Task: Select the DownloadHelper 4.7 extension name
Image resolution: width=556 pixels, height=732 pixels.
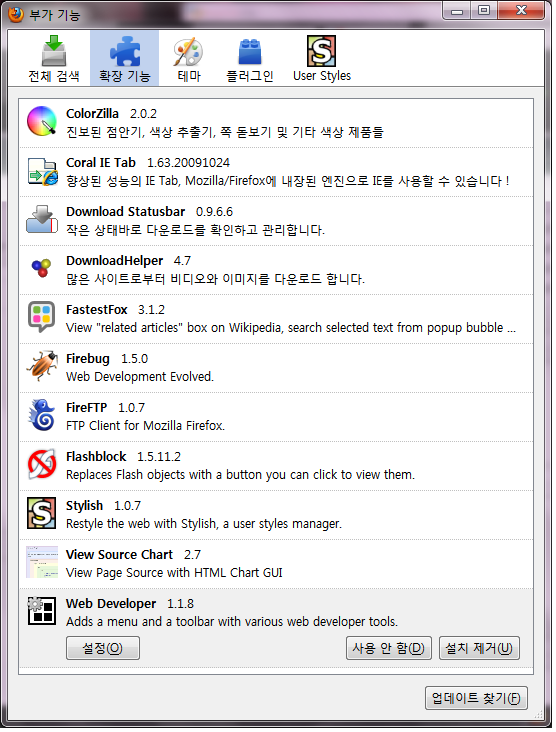Action: coord(128,260)
